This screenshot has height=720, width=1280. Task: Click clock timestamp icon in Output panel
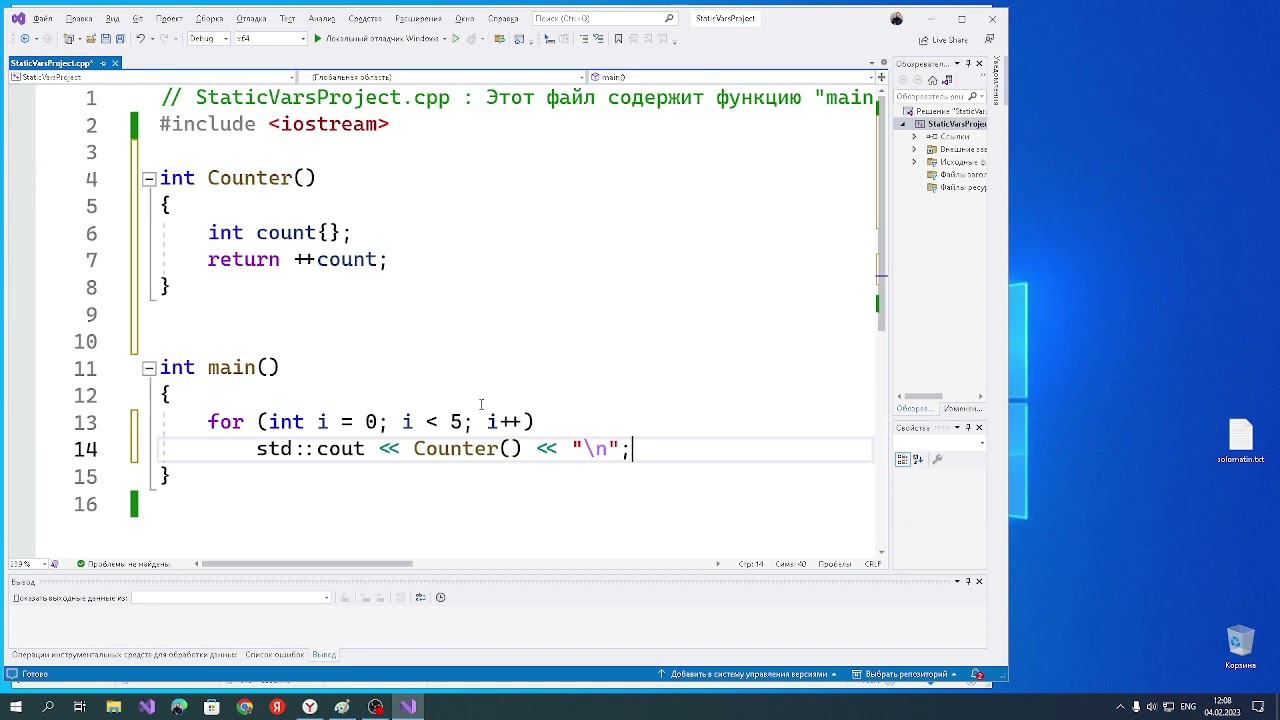441,598
